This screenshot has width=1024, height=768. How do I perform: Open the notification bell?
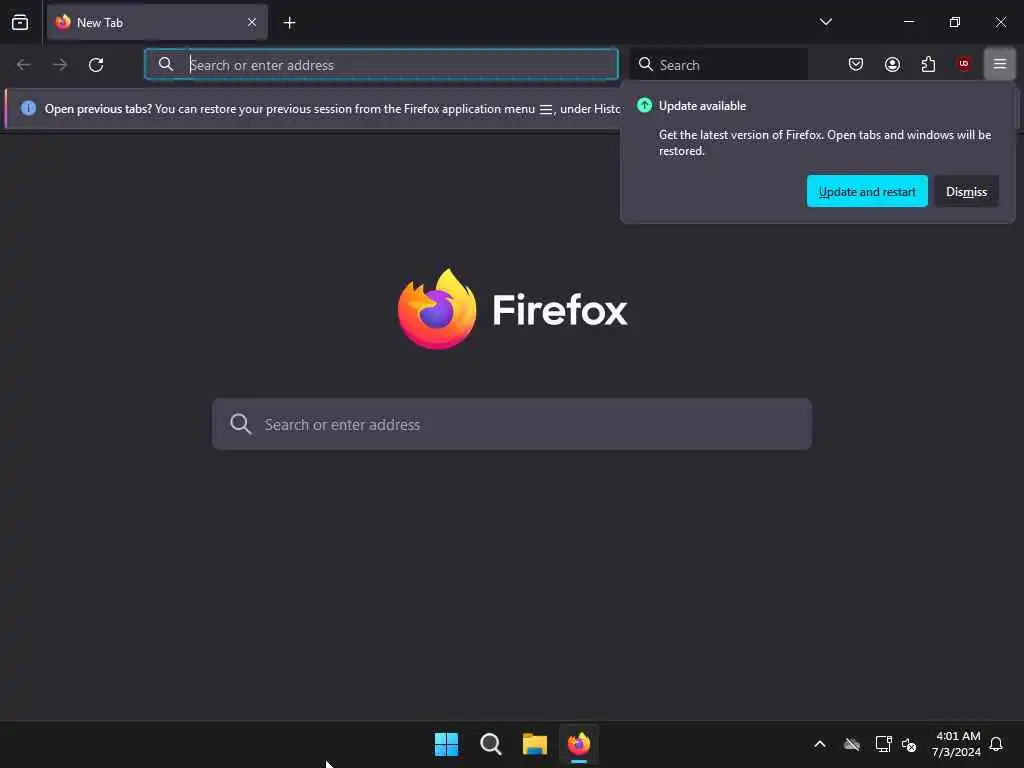click(996, 744)
